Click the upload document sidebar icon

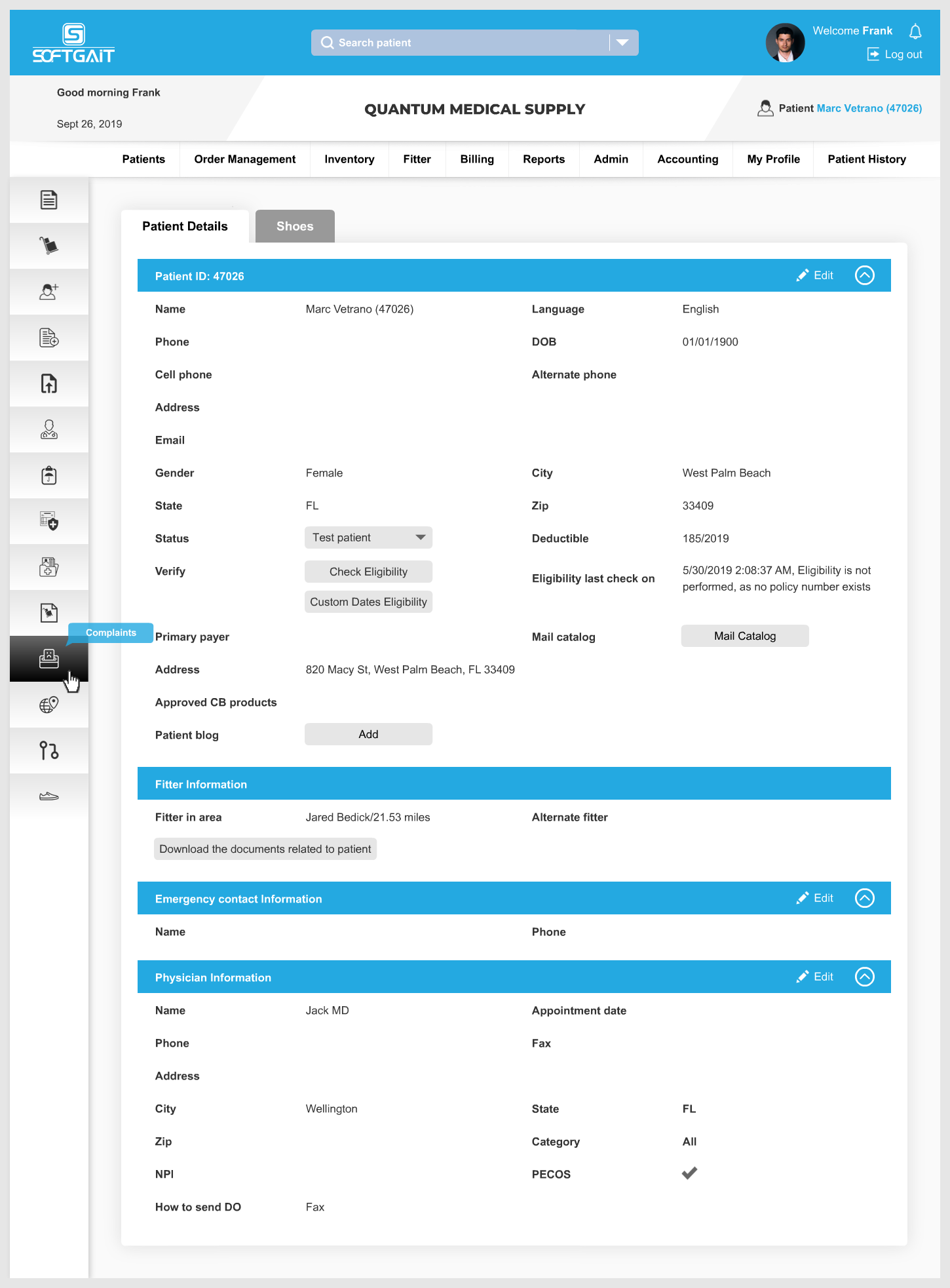point(49,383)
